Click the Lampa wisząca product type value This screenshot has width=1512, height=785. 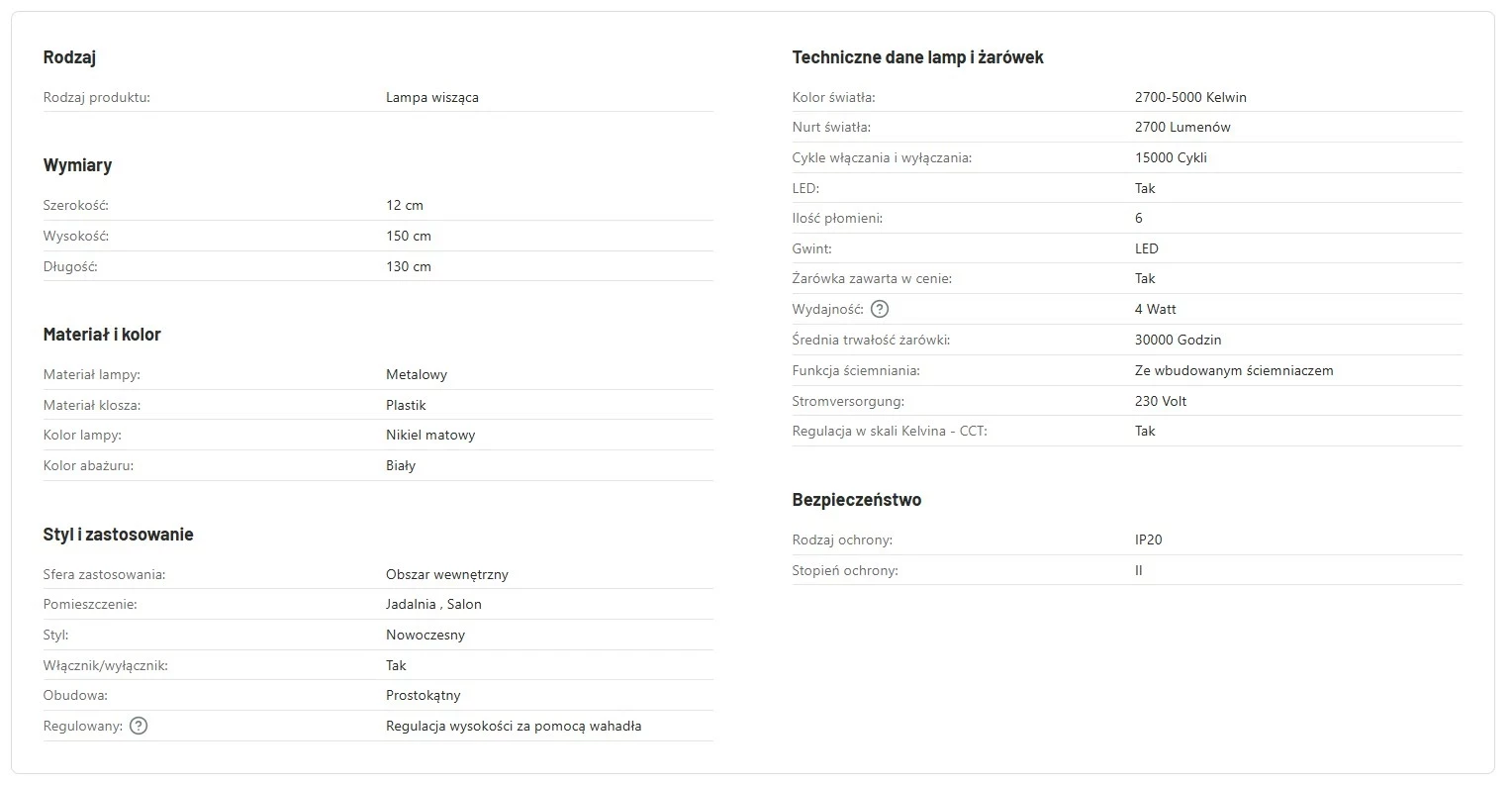point(431,97)
